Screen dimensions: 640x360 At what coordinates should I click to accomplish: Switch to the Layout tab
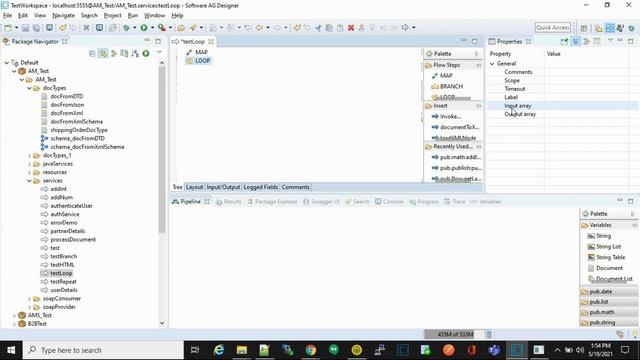[194, 187]
